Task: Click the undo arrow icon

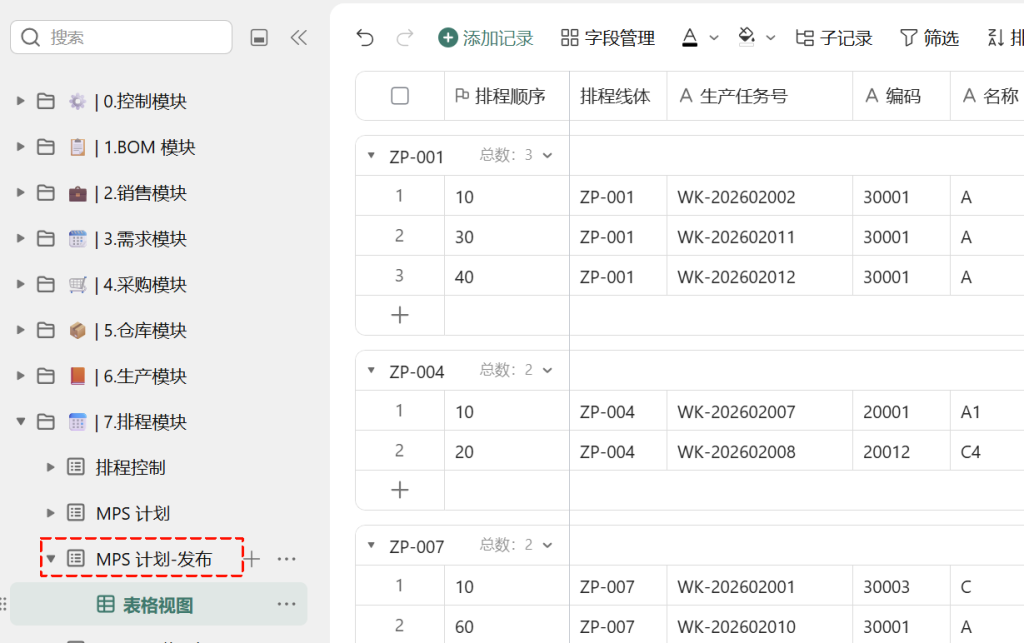Action: pyautogui.click(x=365, y=38)
